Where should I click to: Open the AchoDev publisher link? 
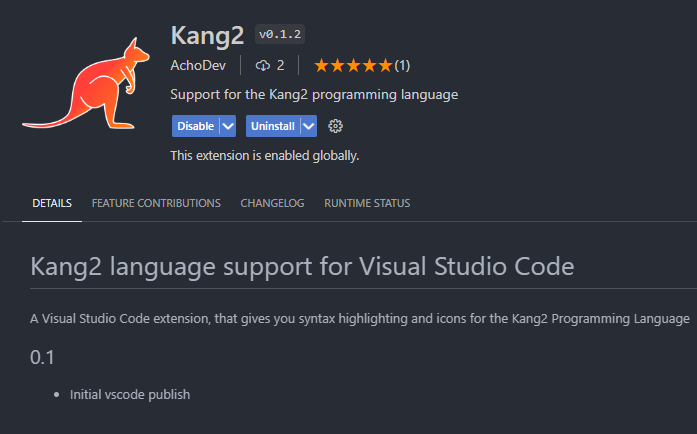[x=198, y=66]
